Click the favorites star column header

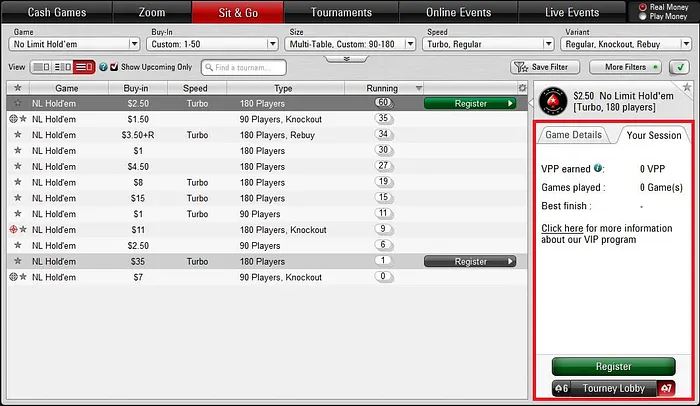[18, 88]
